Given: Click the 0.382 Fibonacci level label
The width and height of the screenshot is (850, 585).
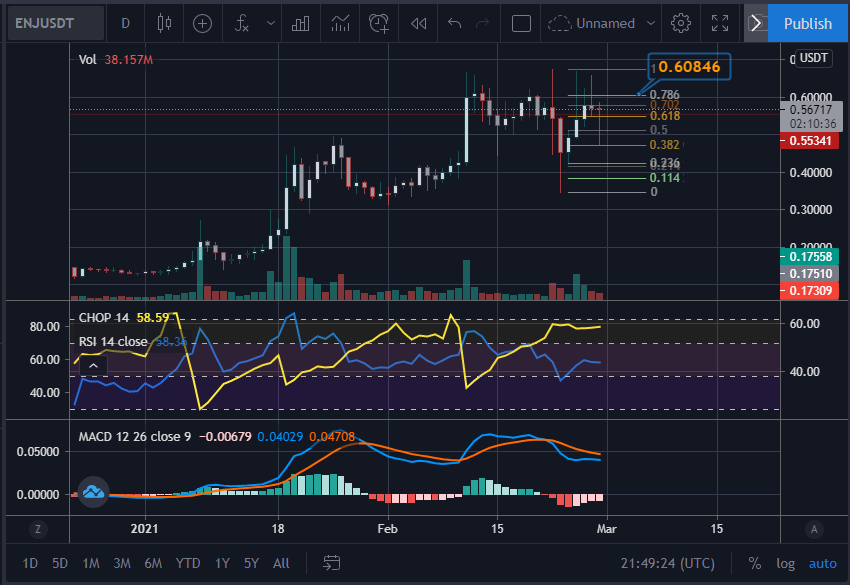Looking at the screenshot, I should 665,145.
